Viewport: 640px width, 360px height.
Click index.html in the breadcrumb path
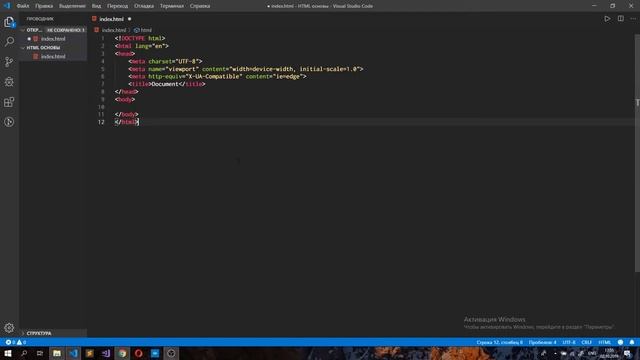coord(114,30)
